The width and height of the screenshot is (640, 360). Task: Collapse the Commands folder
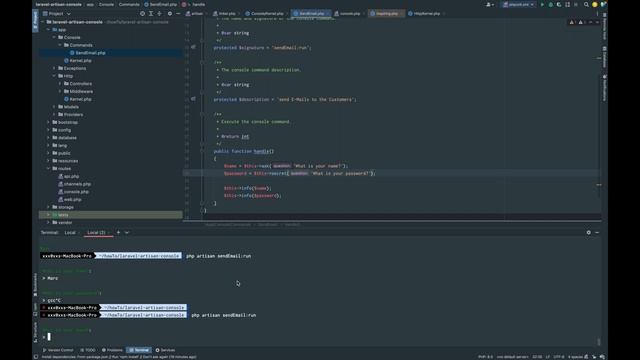(60, 45)
